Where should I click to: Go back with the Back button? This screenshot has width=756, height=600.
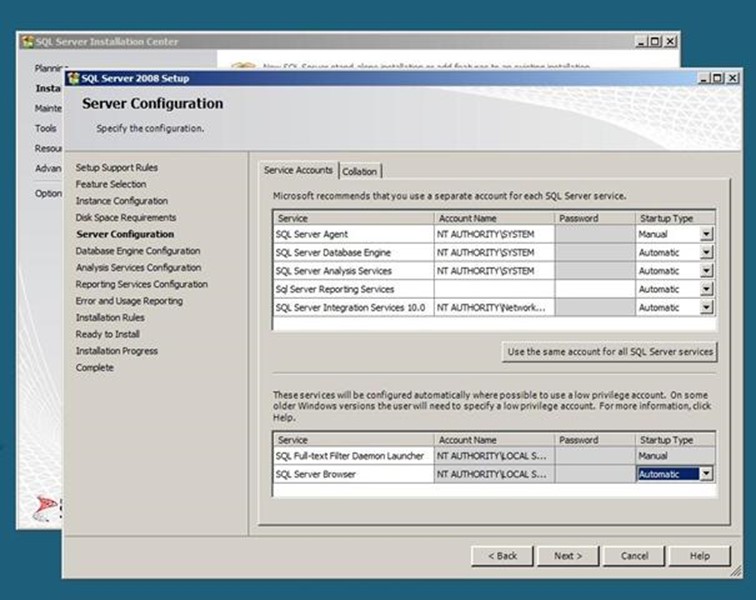pyautogui.click(x=502, y=556)
